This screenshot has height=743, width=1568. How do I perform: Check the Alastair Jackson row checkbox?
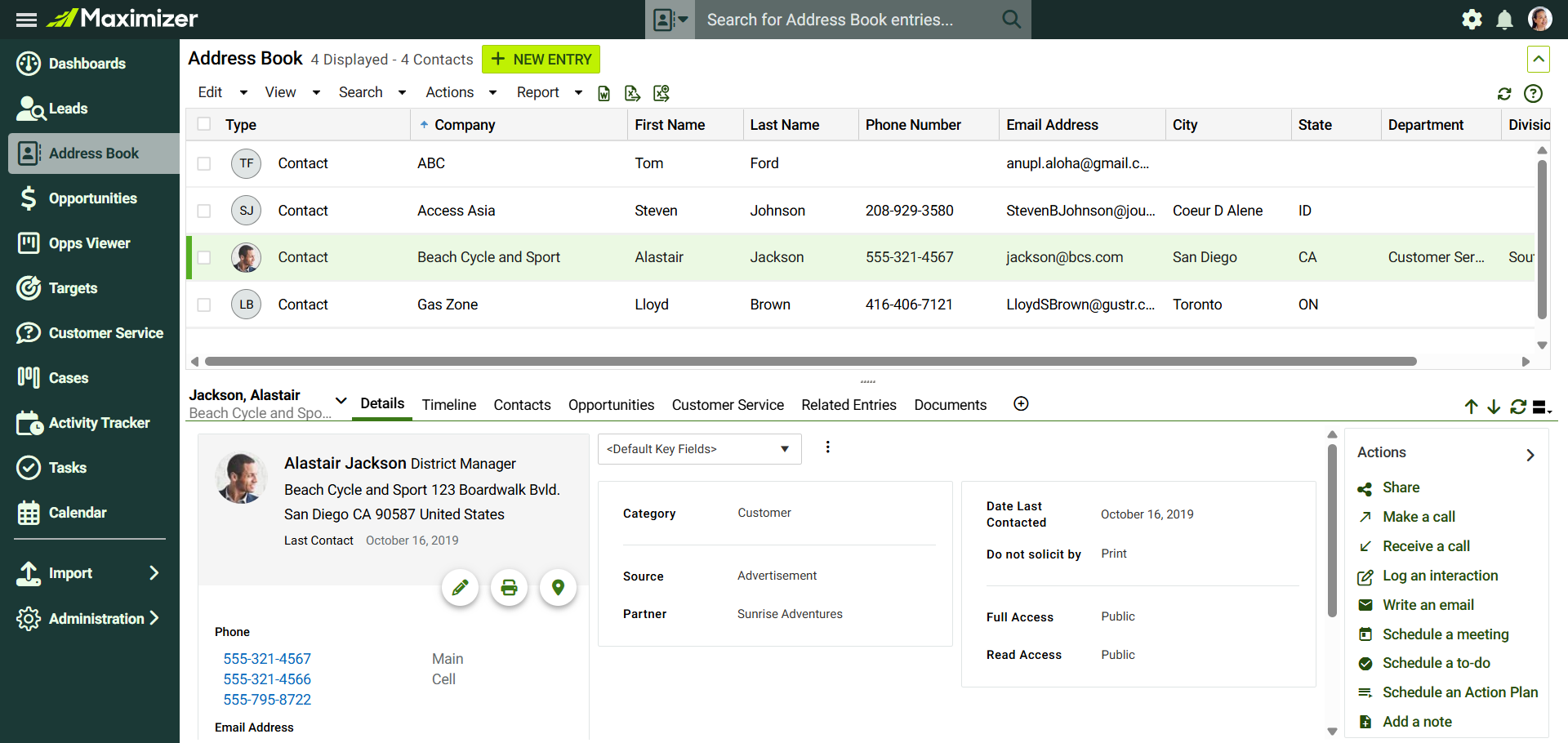(x=204, y=257)
